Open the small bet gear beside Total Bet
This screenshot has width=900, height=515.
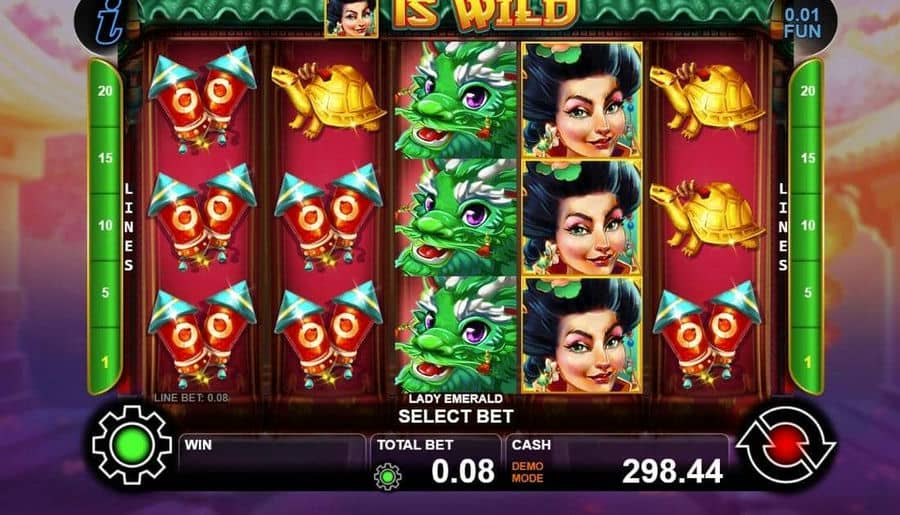tap(388, 476)
